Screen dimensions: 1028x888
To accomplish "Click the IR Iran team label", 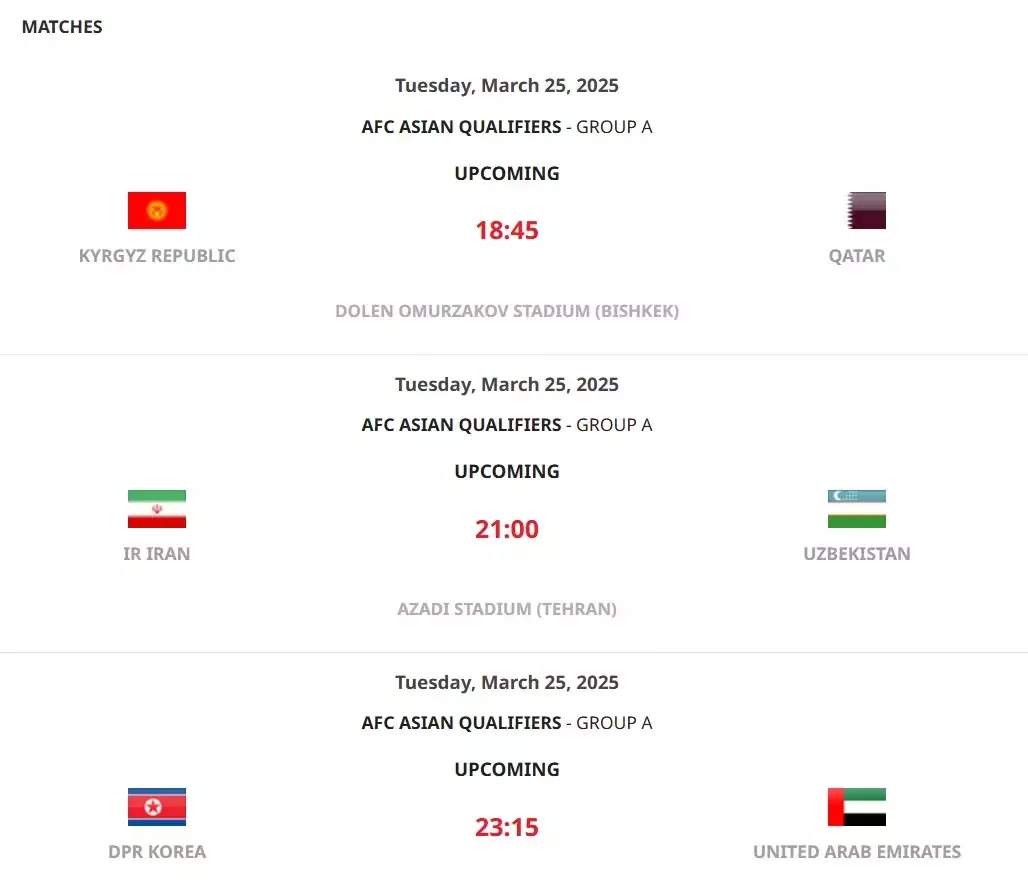I will pos(157,554).
